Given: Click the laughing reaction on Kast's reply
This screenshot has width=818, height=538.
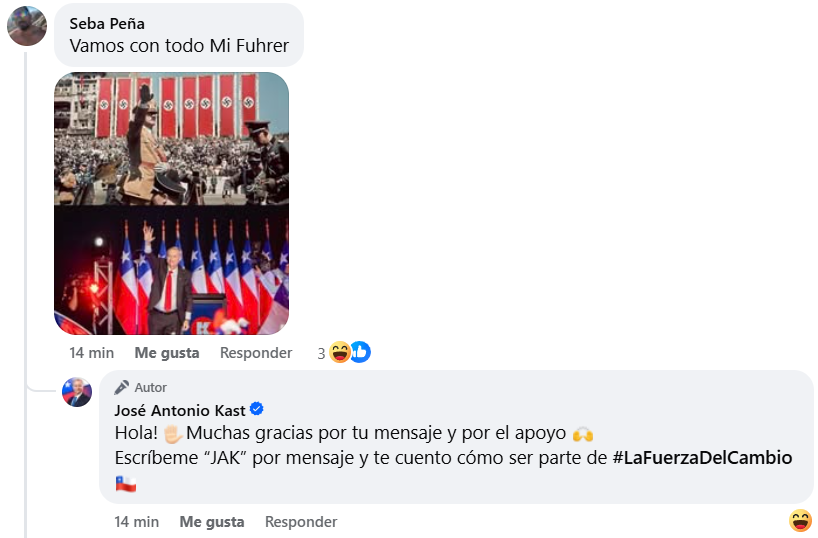Looking at the screenshot, I should pos(800,521).
